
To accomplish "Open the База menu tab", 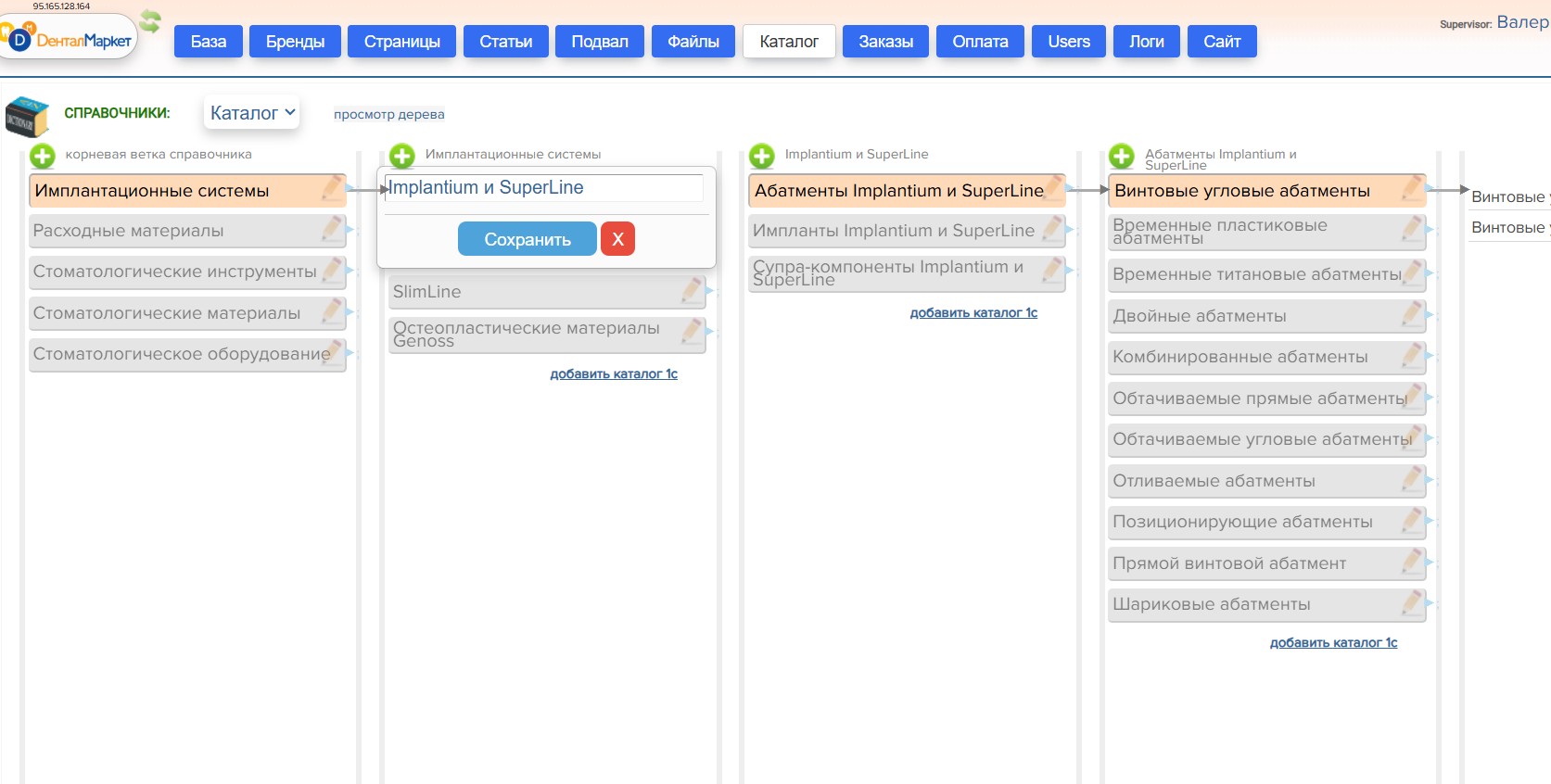I will click(x=209, y=41).
